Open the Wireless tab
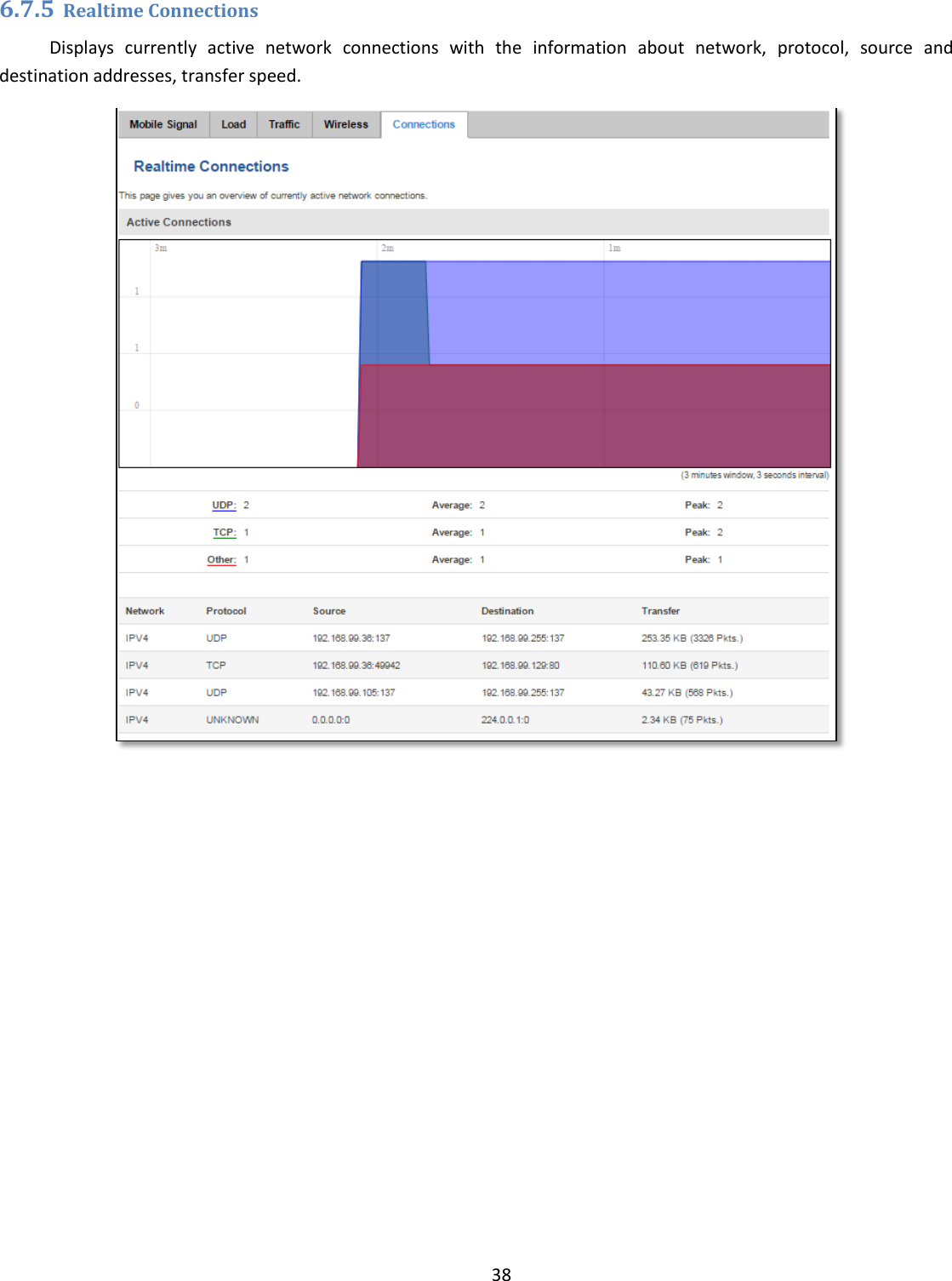This screenshot has width=952, height=1281. [345, 124]
